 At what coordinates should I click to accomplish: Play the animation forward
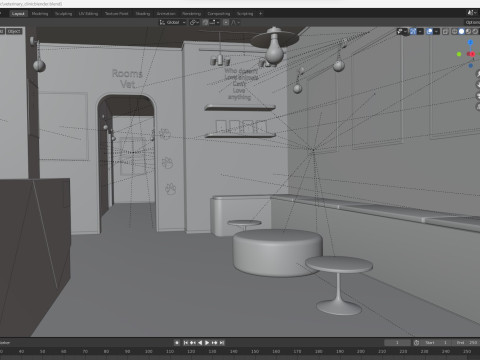point(207,343)
